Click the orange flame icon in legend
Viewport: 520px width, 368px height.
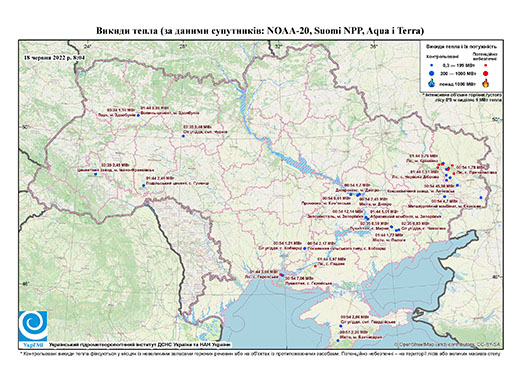coord(485,83)
